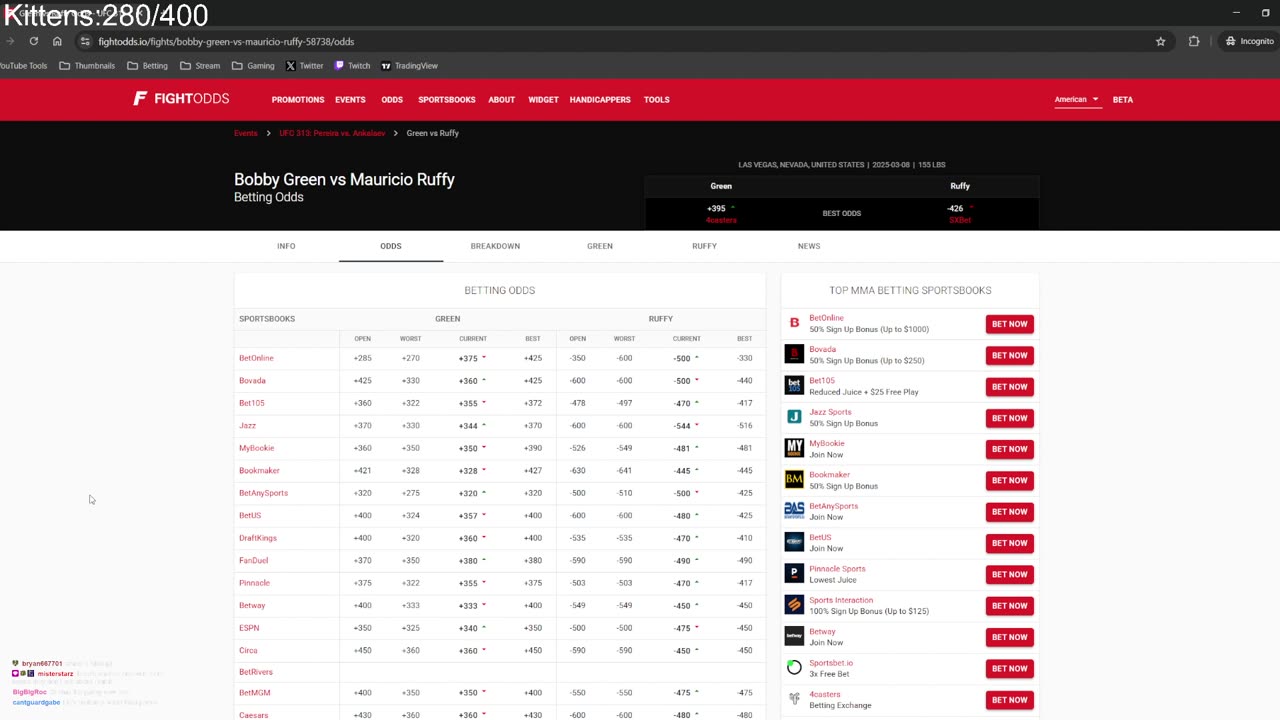Open the Thumbnails bookmark folder
The height and width of the screenshot is (720, 1280).
click(87, 66)
